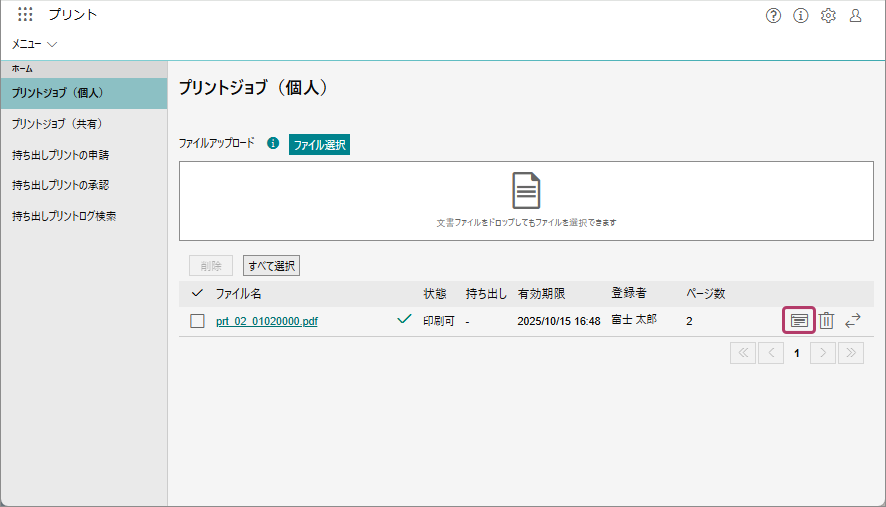Click the 印刷可 status cell

[x=439, y=321]
